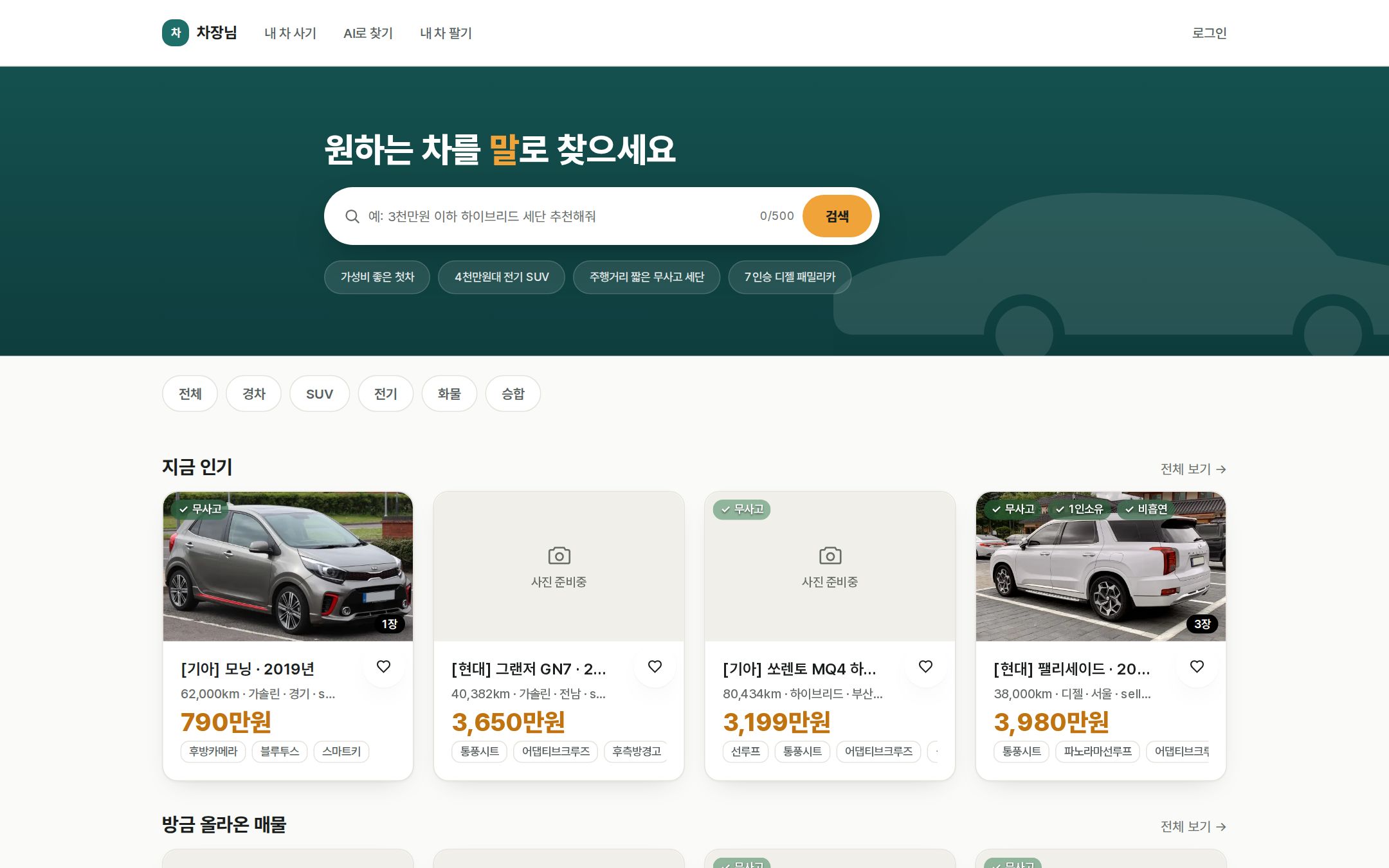
Task: Click the 파노라마선루프 tag
Action: [x=1098, y=752]
